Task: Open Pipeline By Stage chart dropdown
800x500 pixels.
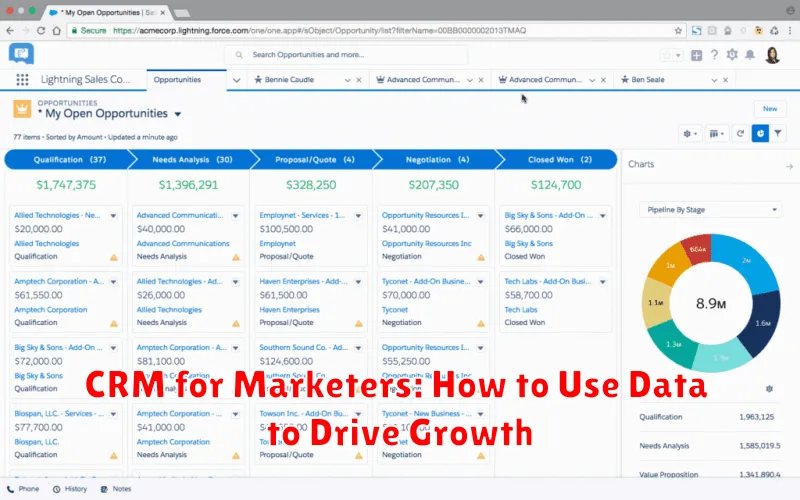Action: click(x=710, y=210)
